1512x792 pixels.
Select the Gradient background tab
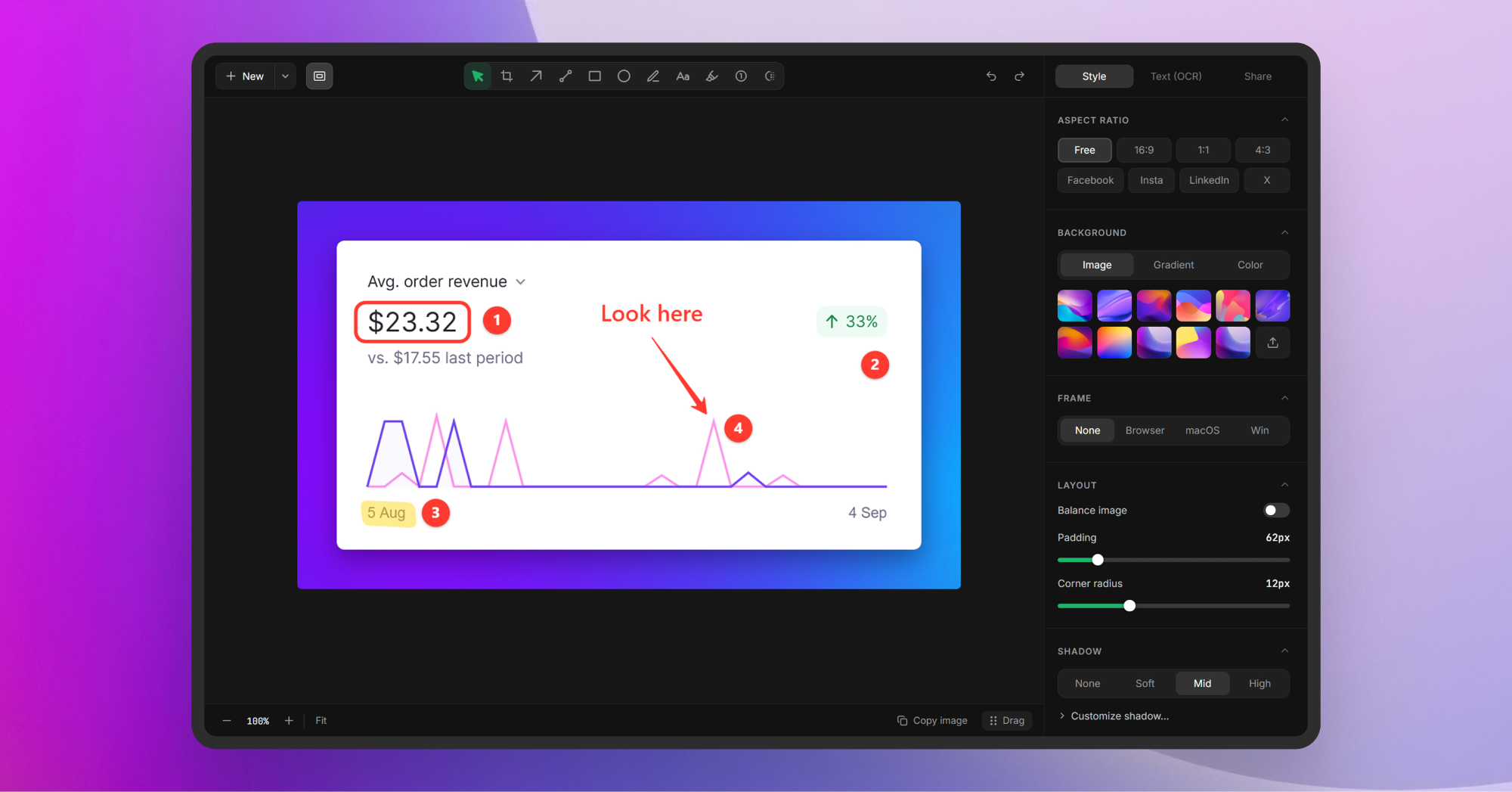pos(1173,266)
